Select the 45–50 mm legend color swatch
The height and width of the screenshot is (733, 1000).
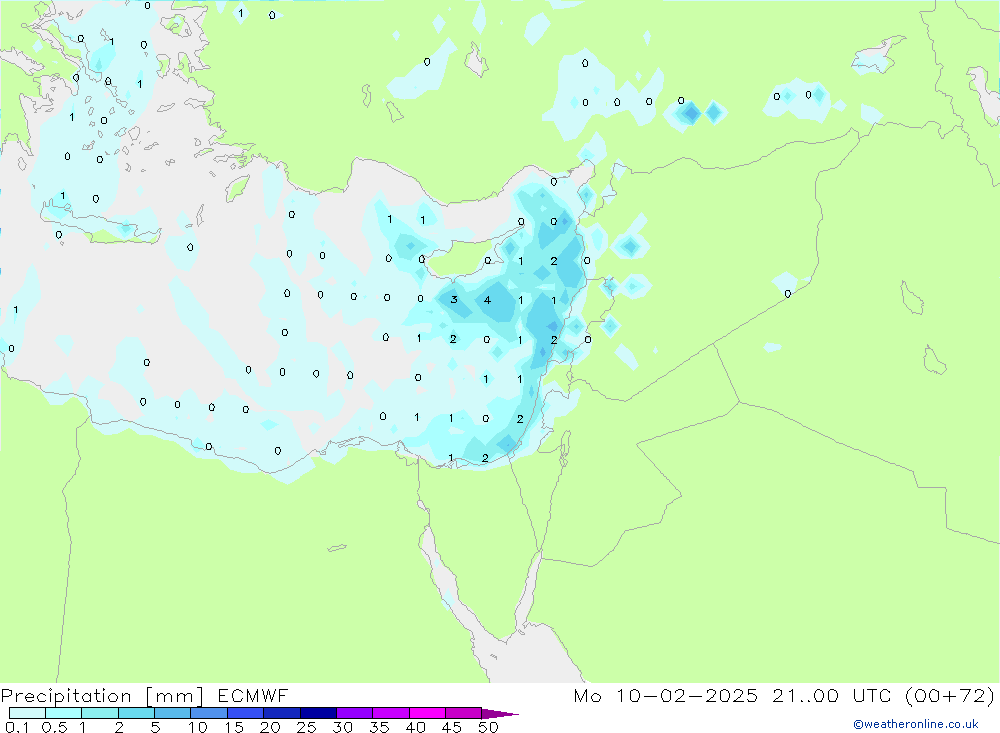[464, 713]
